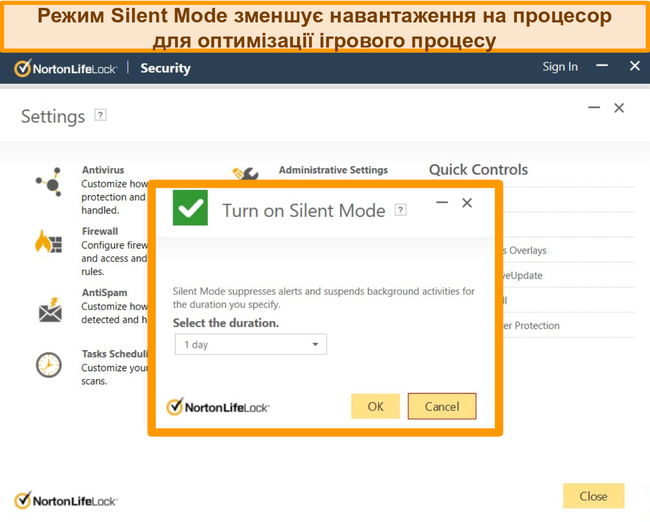Click the NortonLifeLock logo at the Settings window bottom

[x=65, y=501]
